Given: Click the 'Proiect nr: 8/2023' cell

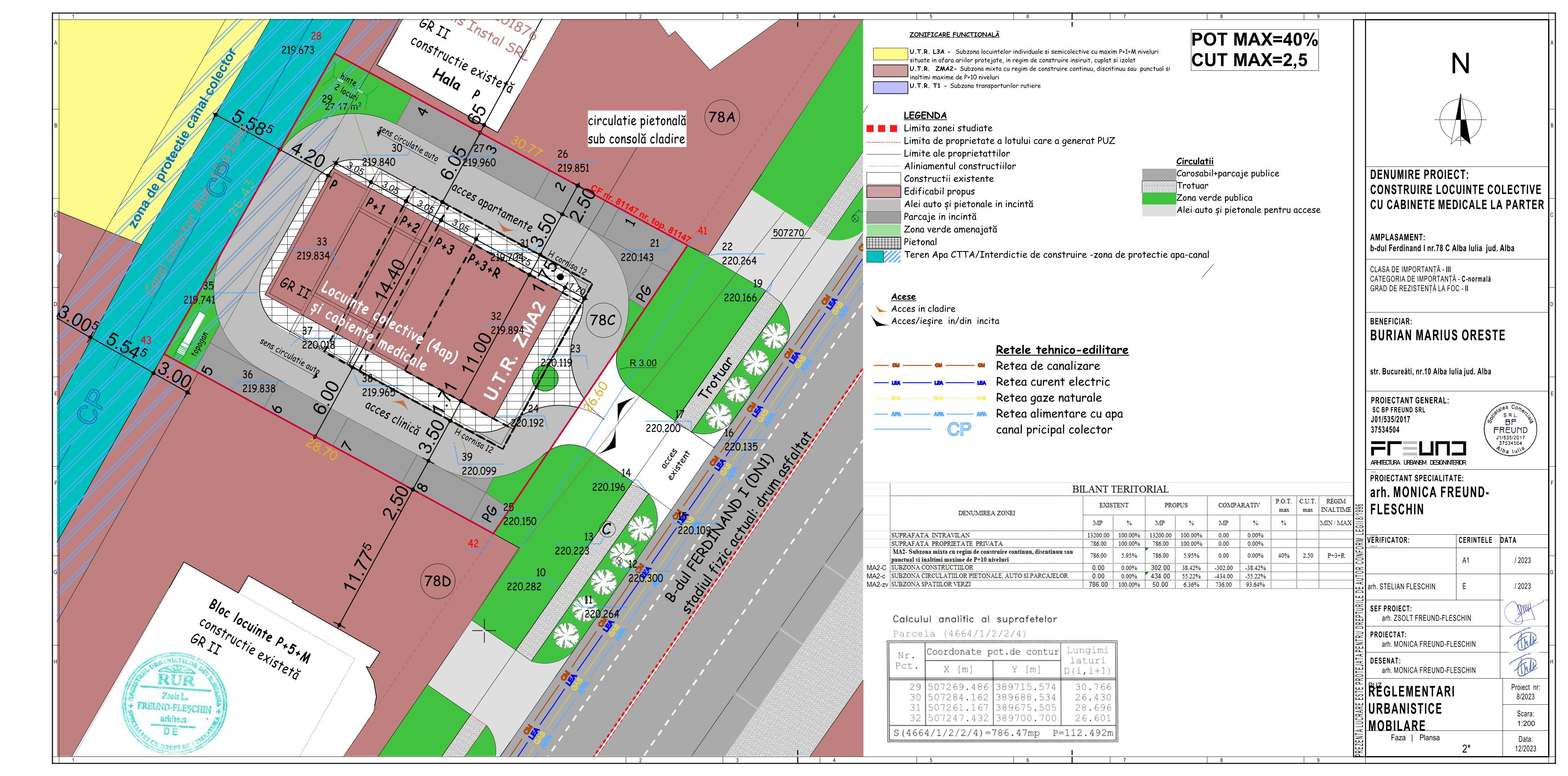Looking at the screenshot, I should [1526, 692].
